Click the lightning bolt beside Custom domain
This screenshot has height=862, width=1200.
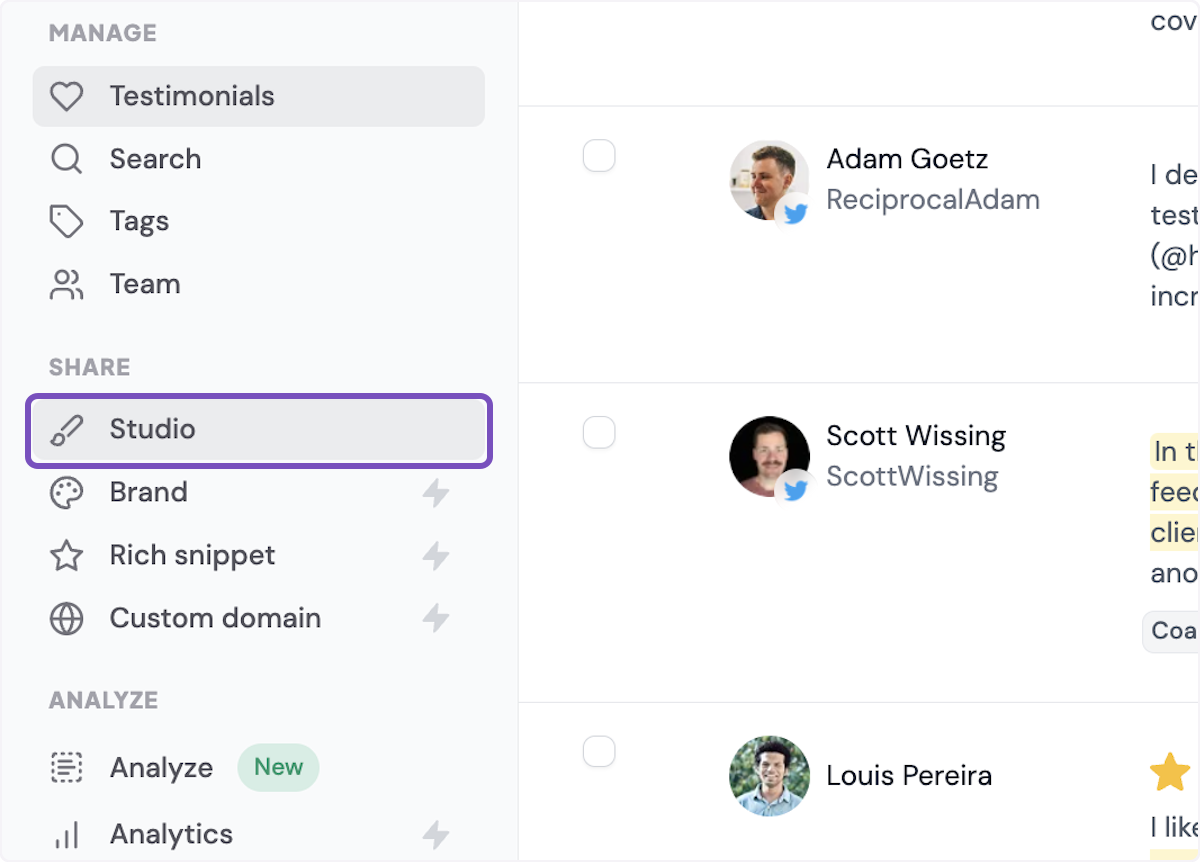point(435,619)
